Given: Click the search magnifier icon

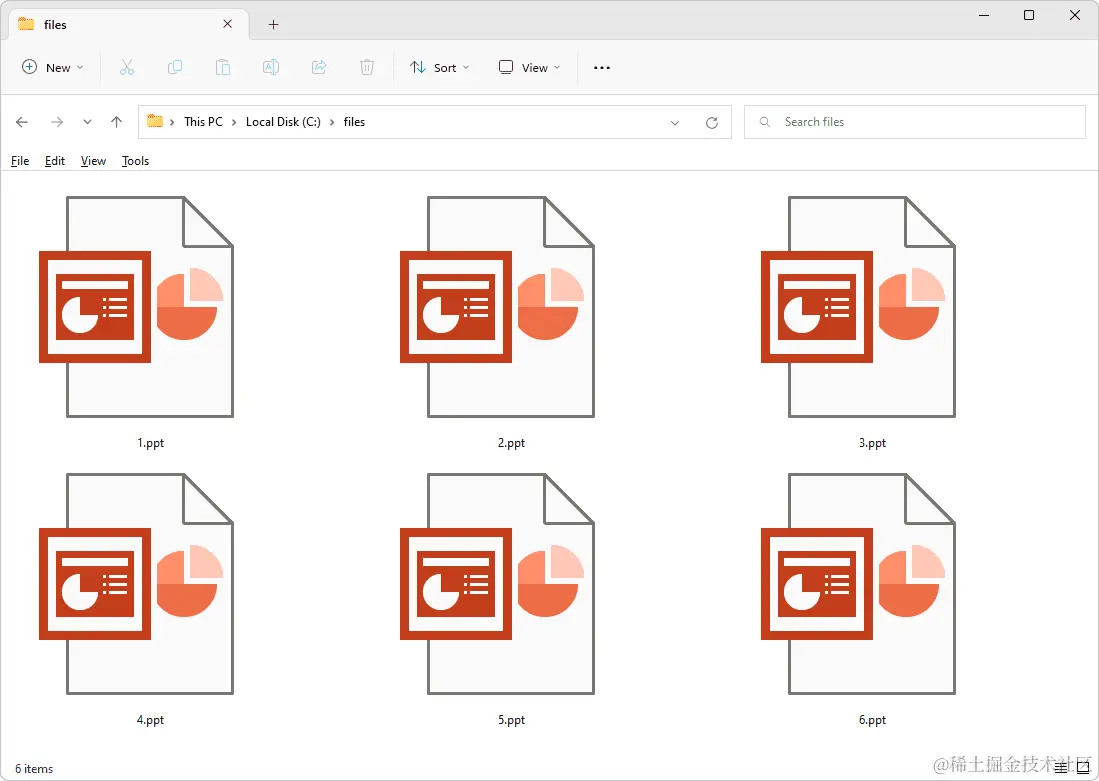Looking at the screenshot, I should 765,122.
